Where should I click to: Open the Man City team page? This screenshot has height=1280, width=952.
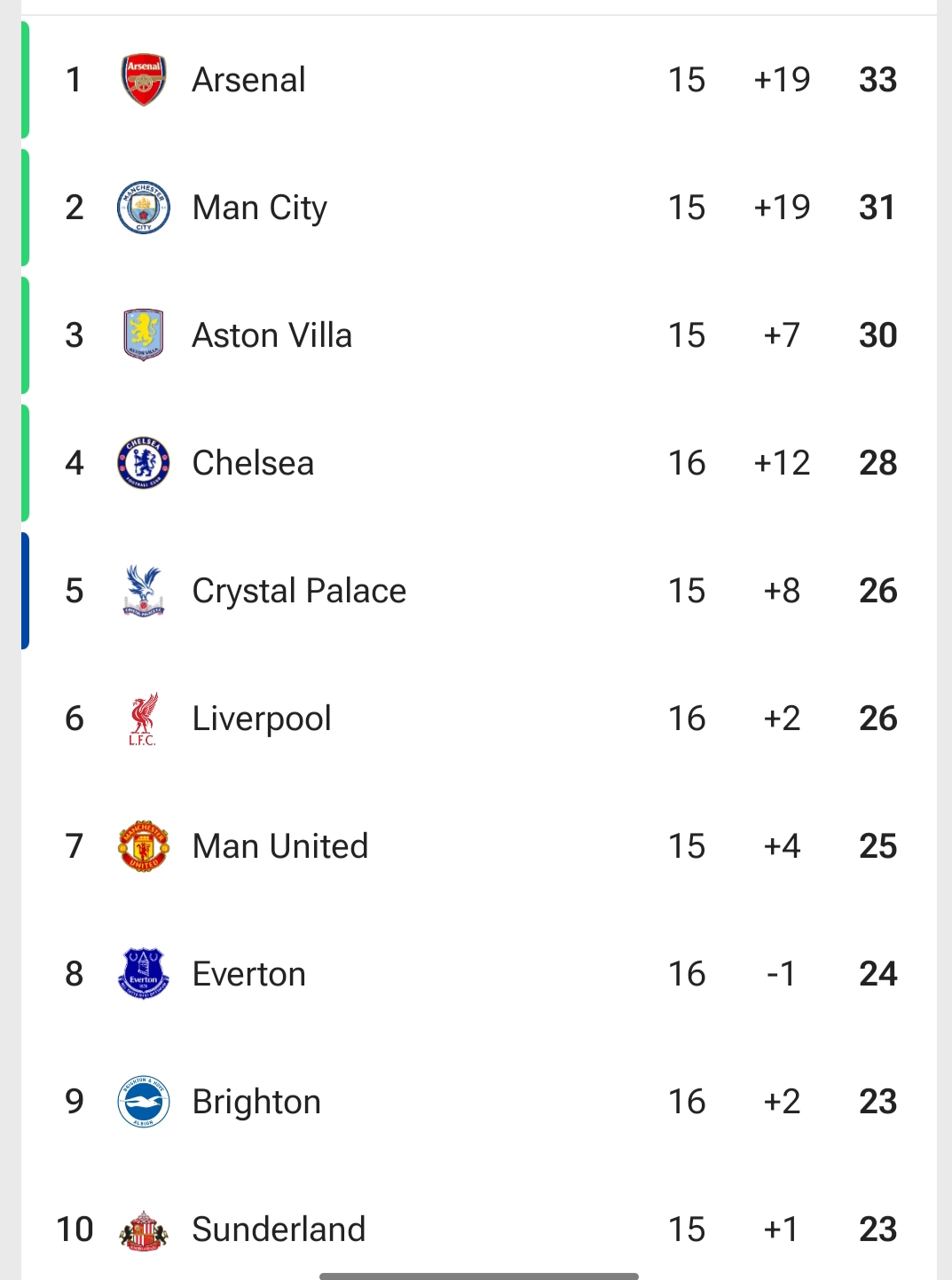point(259,208)
